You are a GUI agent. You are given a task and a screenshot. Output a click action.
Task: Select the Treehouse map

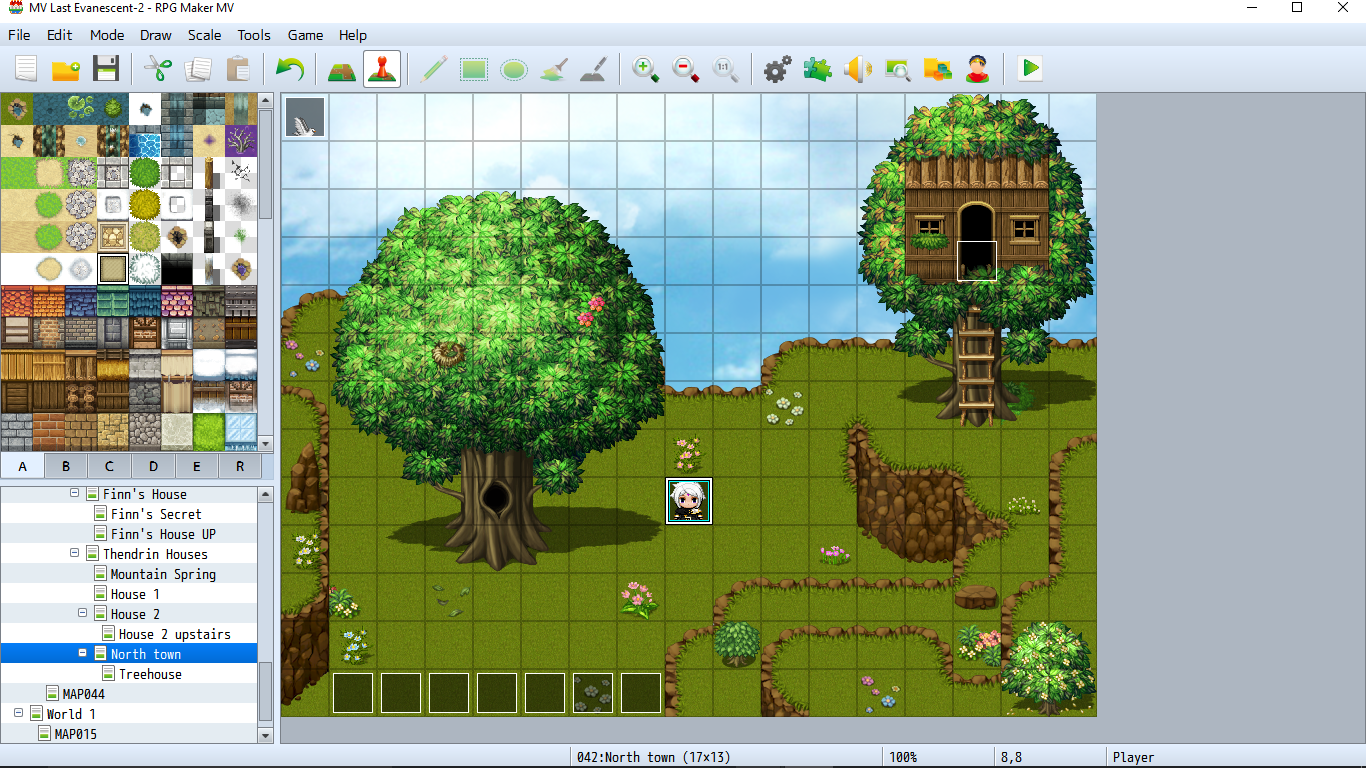(150, 674)
